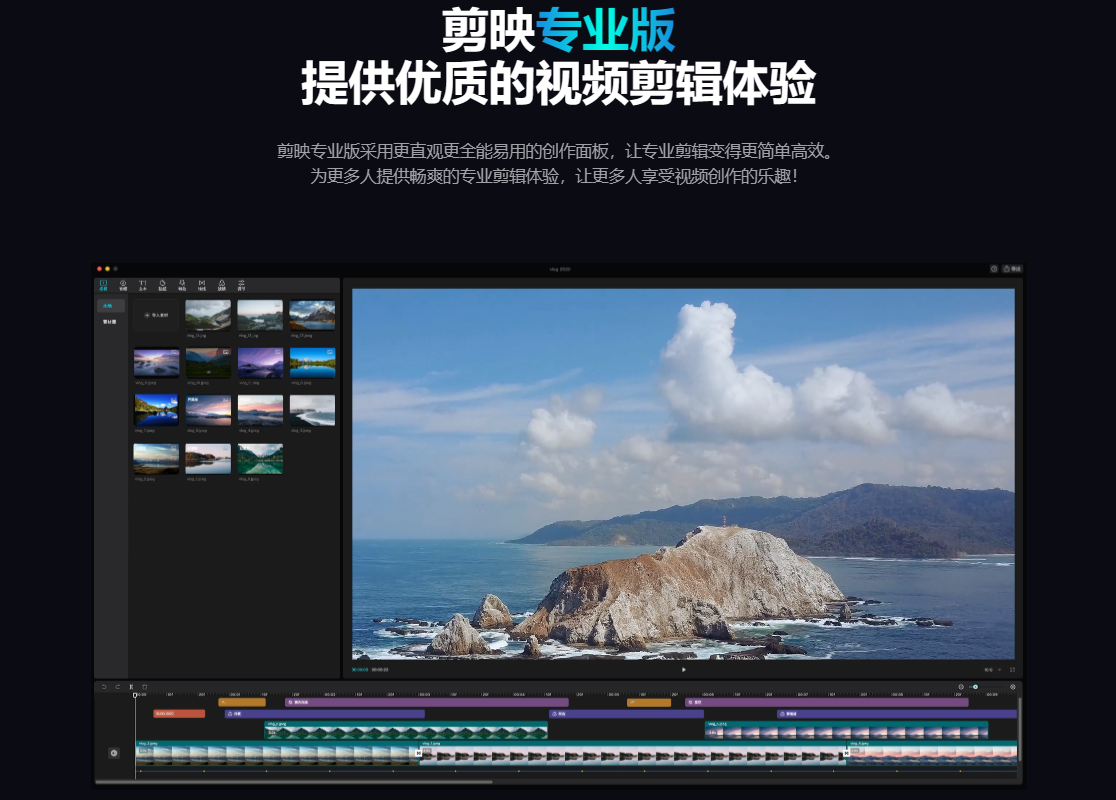This screenshot has width=1116, height=800.
Task: Click the red close window button
Action: [100, 269]
